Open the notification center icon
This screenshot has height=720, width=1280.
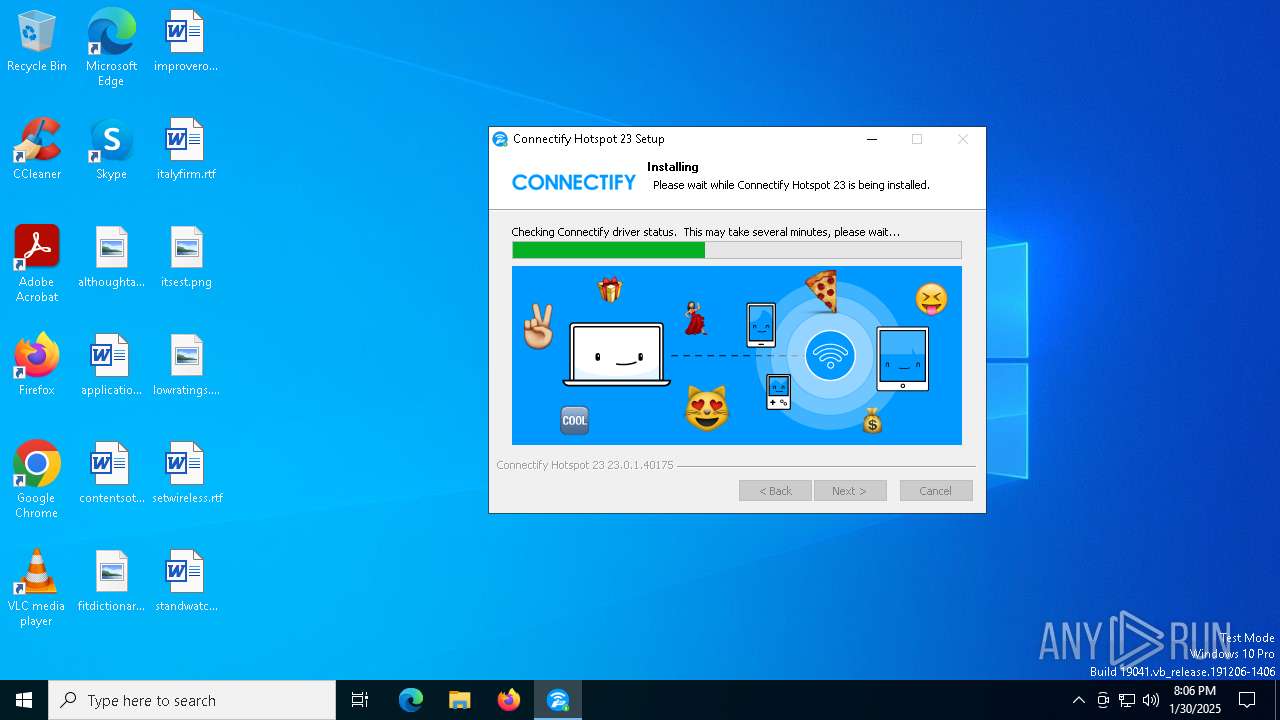click(x=1247, y=700)
